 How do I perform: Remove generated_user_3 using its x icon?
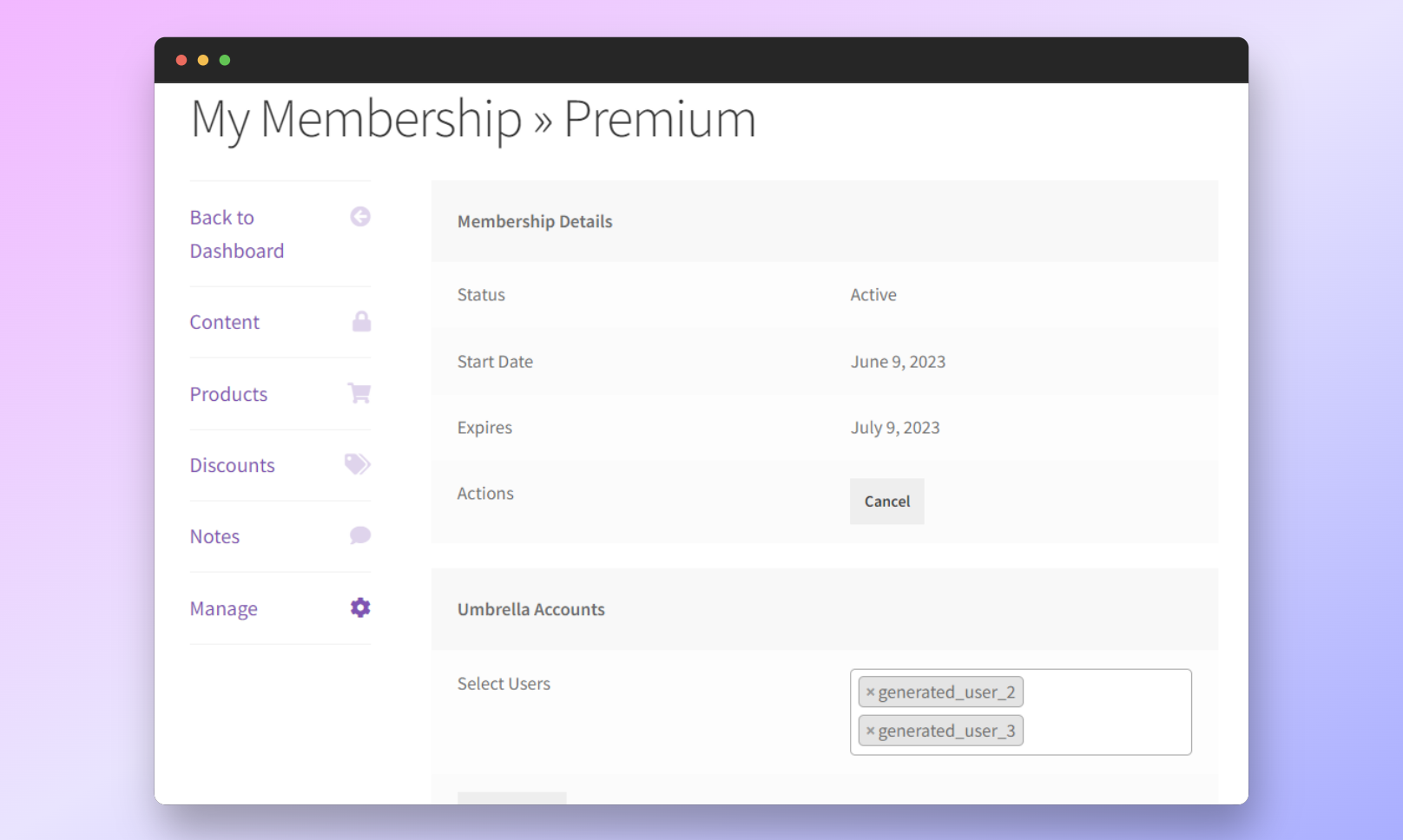870,731
